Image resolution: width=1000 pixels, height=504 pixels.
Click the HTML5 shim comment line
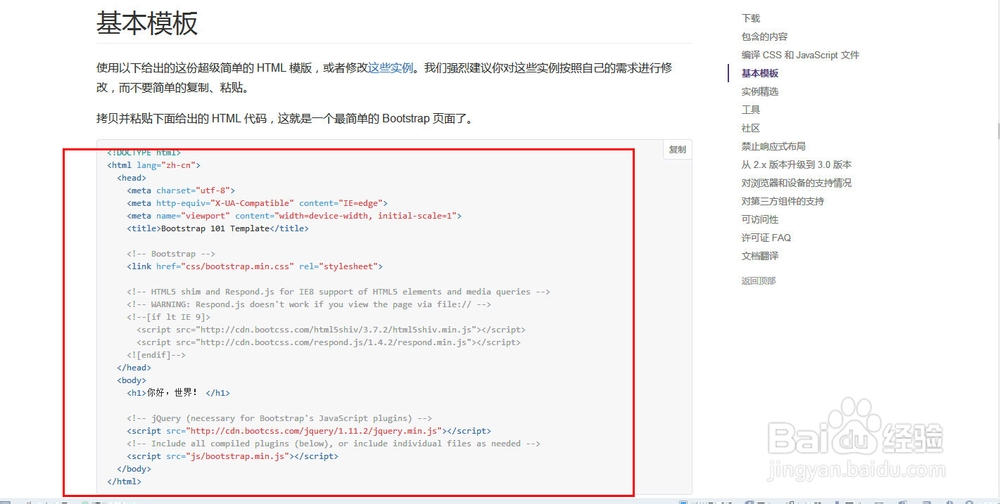pos(338,292)
